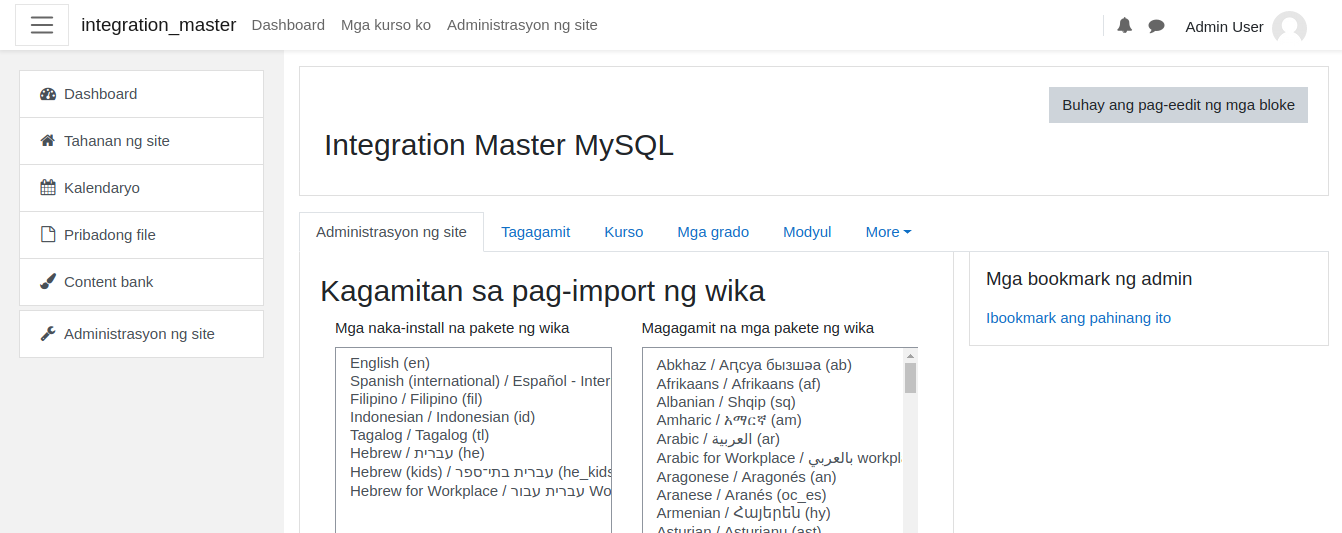This screenshot has height=533, width=1342.
Task: Click the Mga naka-install na pakete ng wika label
Action: point(452,328)
